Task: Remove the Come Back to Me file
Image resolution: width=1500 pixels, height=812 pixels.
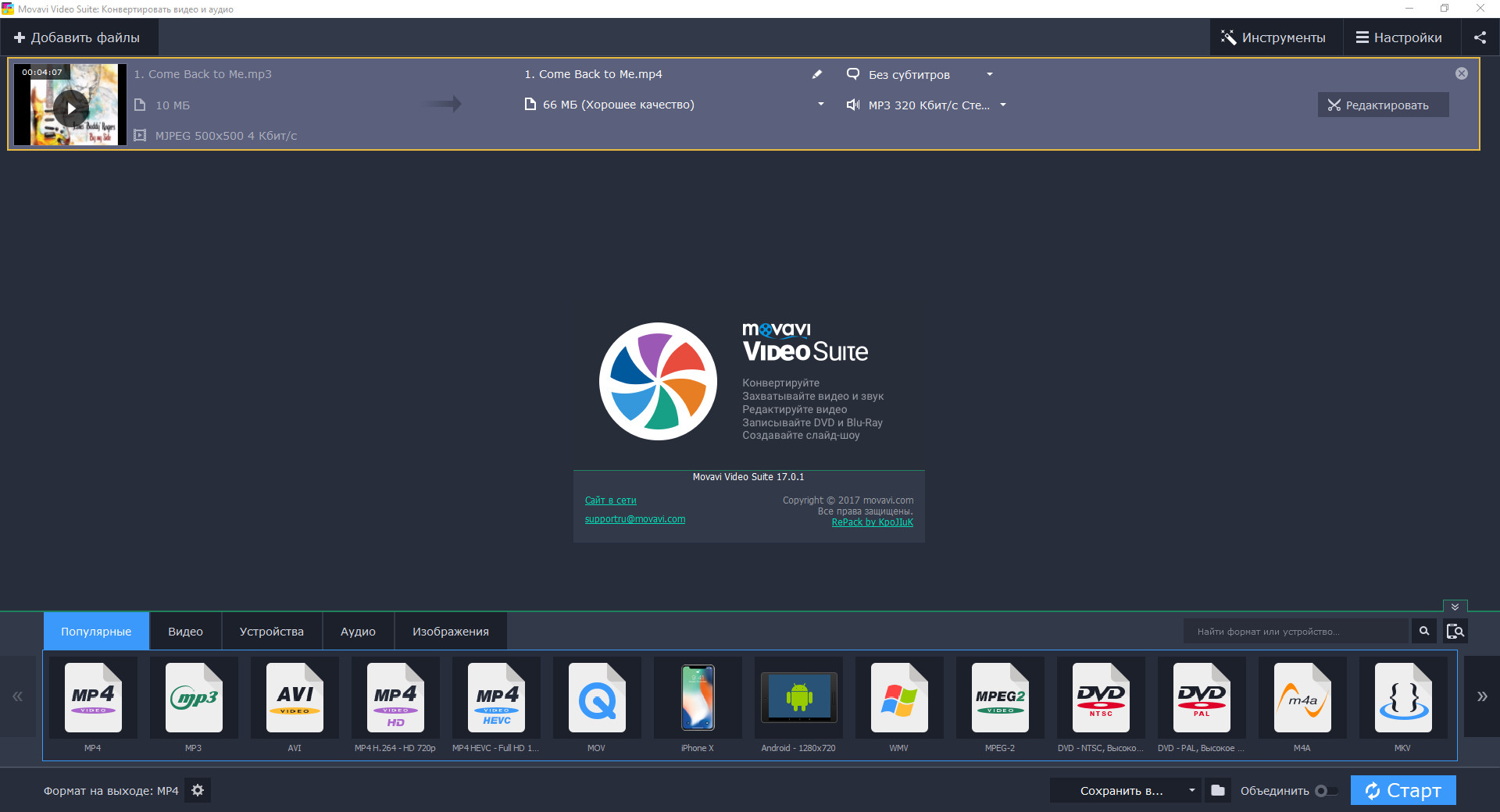Action: (x=1462, y=73)
